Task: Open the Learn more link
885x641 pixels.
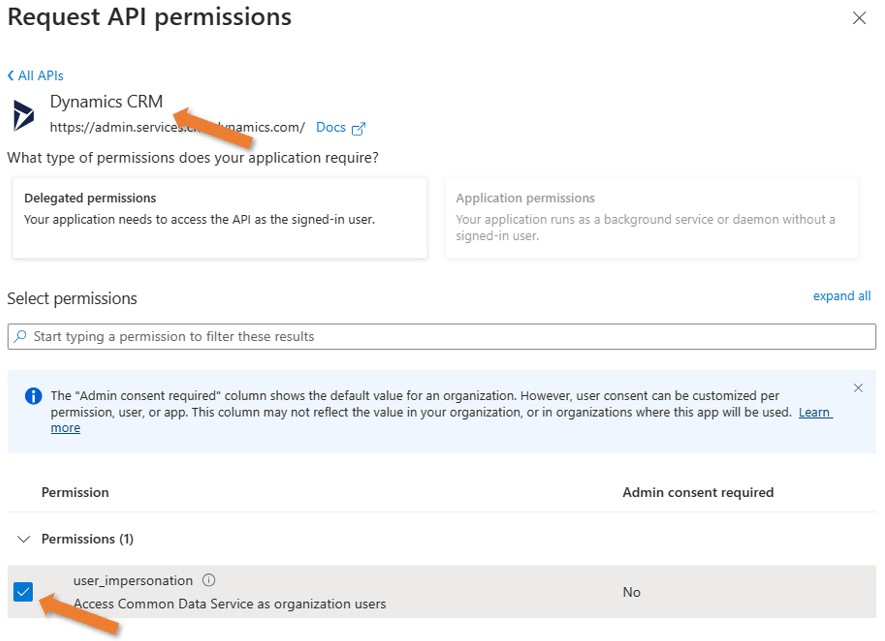Action: click(815, 412)
